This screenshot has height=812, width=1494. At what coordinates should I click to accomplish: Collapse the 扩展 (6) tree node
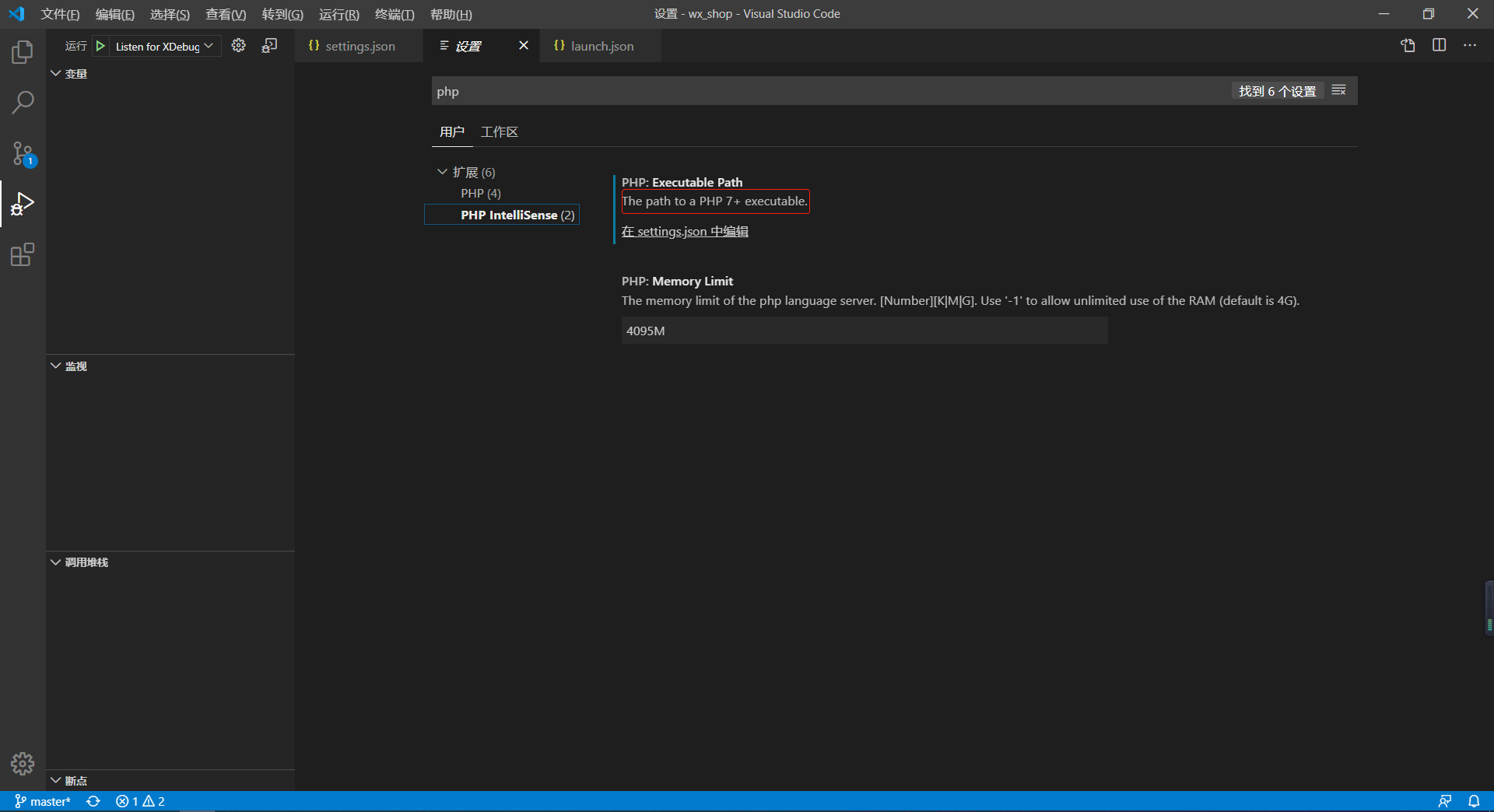pyautogui.click(x=442, y=172)
